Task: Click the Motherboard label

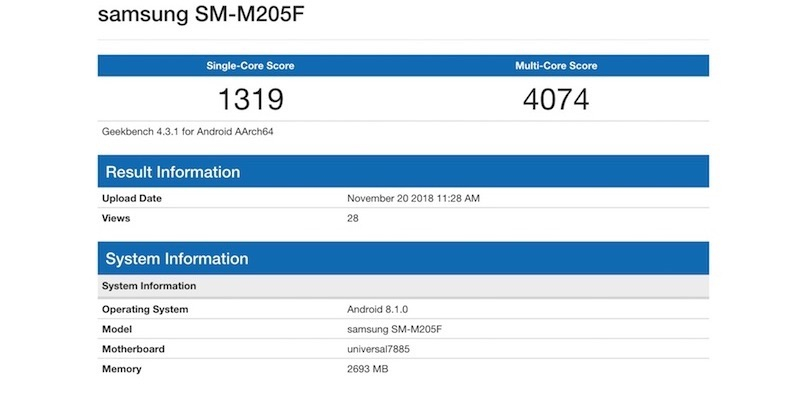Action: coord(133,349)
